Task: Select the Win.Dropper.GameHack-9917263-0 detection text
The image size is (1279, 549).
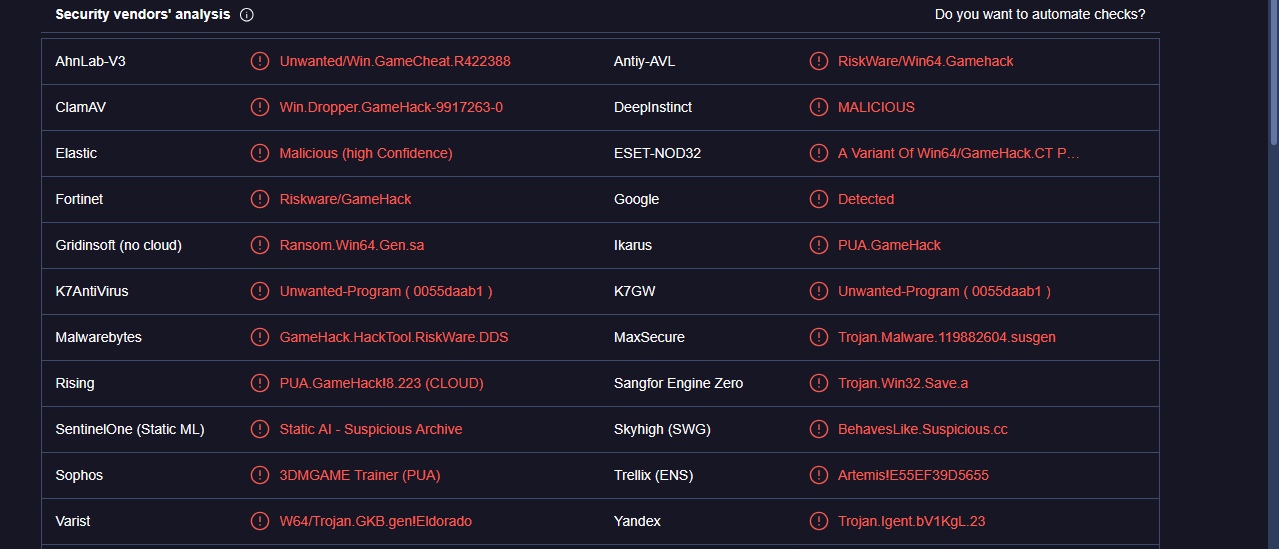Action: (391, 107)
